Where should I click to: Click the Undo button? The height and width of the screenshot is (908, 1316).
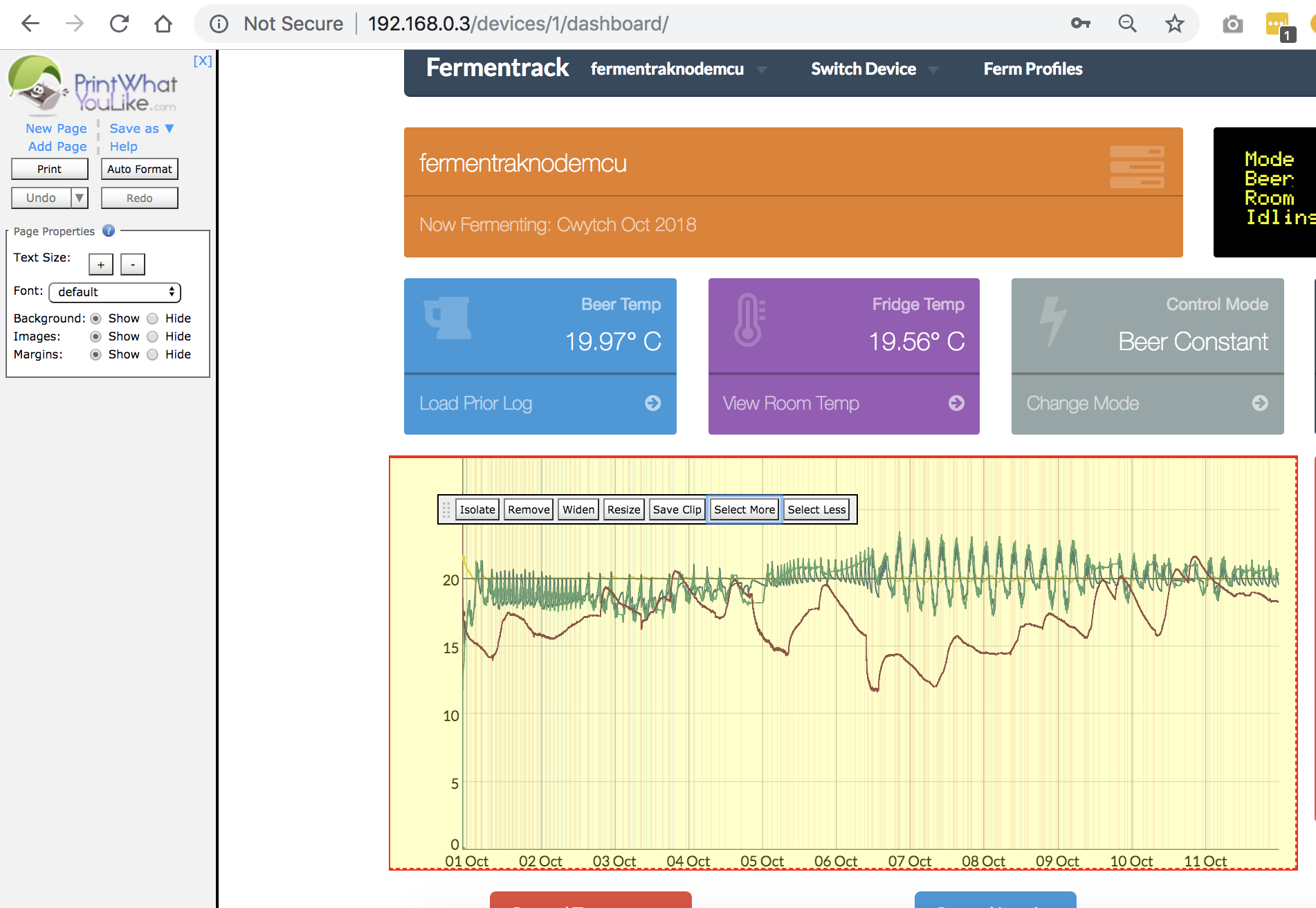pos(42,198)
